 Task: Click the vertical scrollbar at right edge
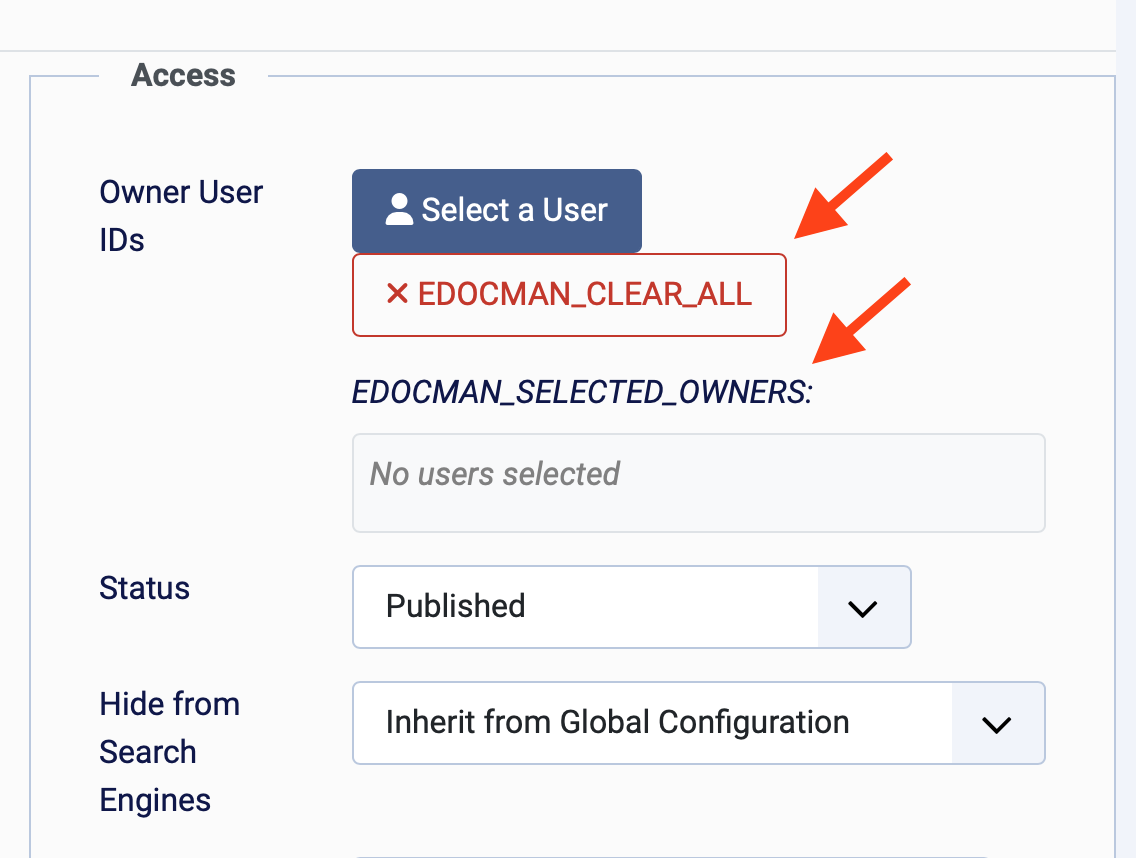click(x=1126, y=429)
